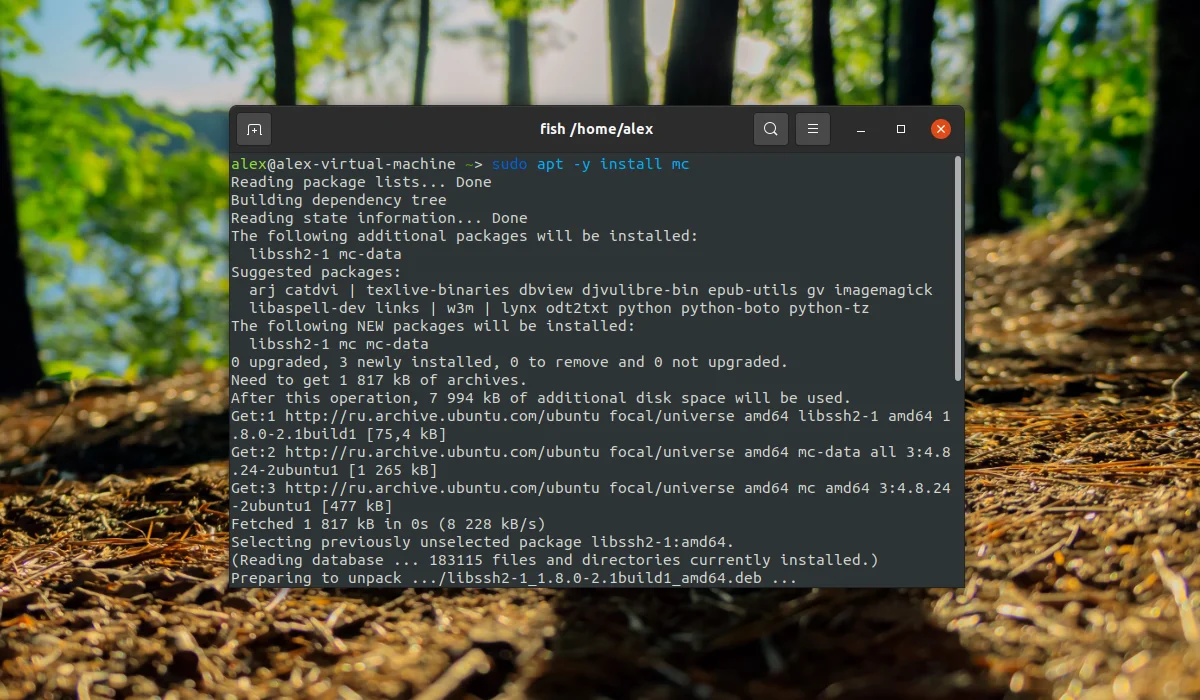
Task: Click 'The following NEW packages will be installed:'
Action: point(433,326)
